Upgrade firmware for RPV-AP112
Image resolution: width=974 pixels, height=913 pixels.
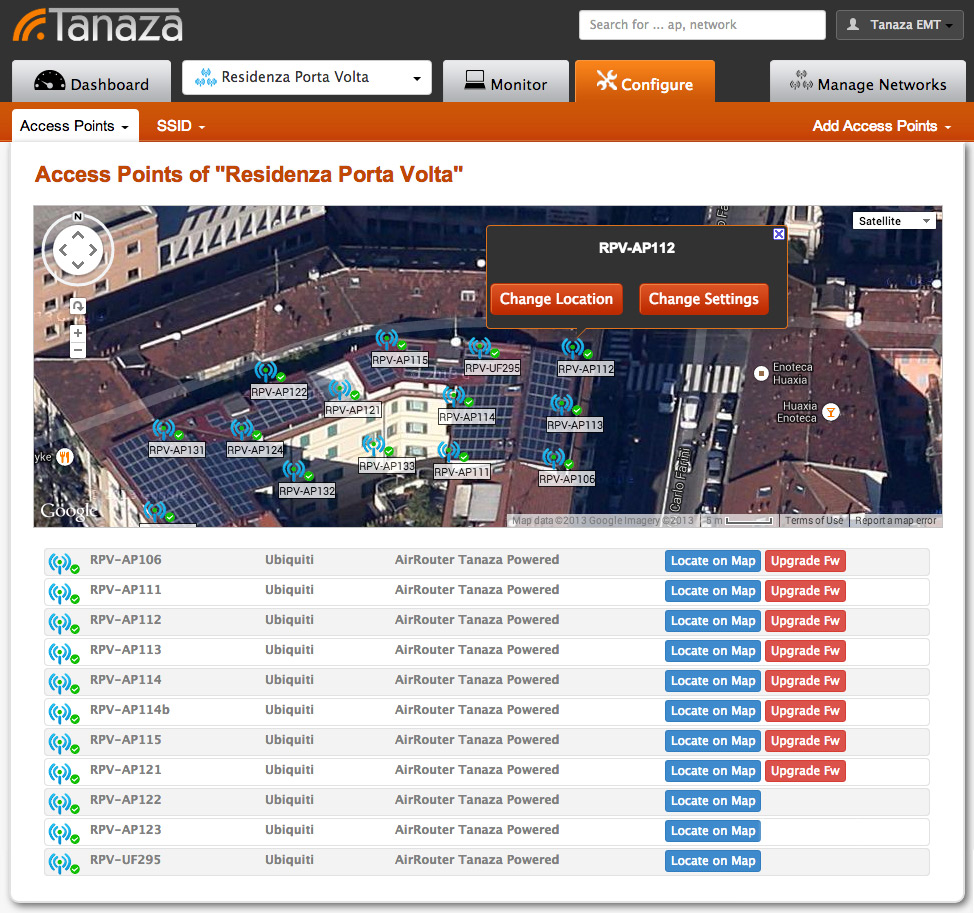click(805, 621)
